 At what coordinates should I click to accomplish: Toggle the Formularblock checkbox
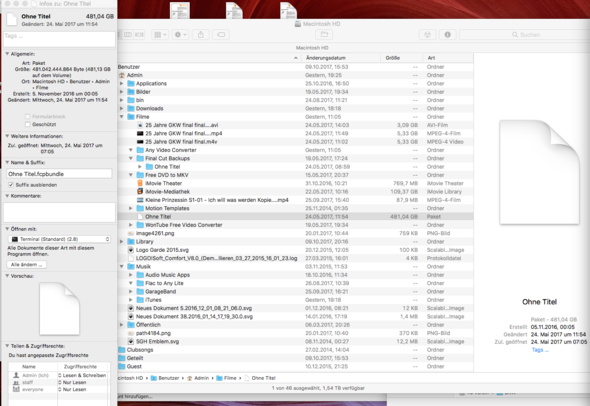pos(27,117)
